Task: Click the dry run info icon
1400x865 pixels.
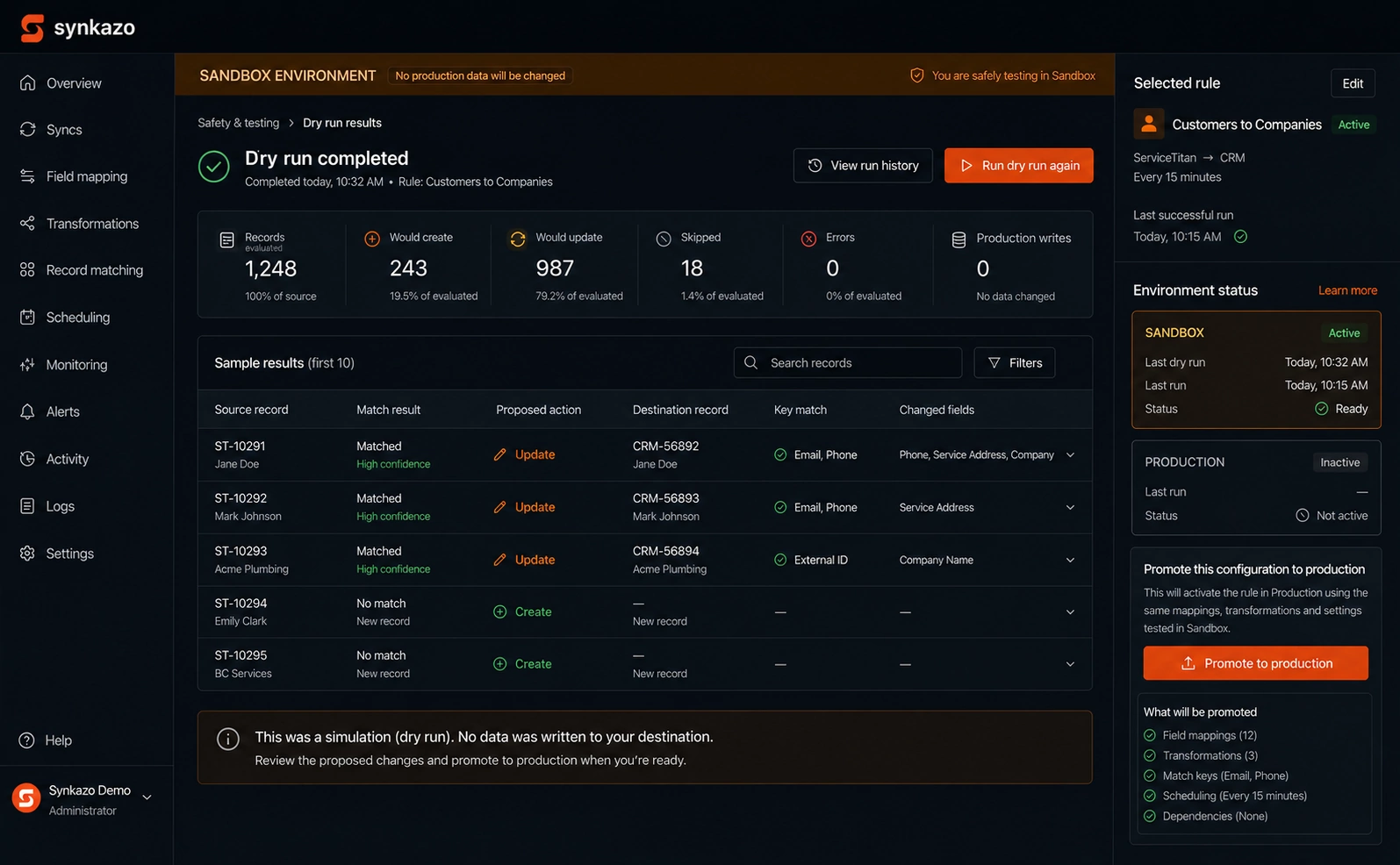Action: pos(228,739)
